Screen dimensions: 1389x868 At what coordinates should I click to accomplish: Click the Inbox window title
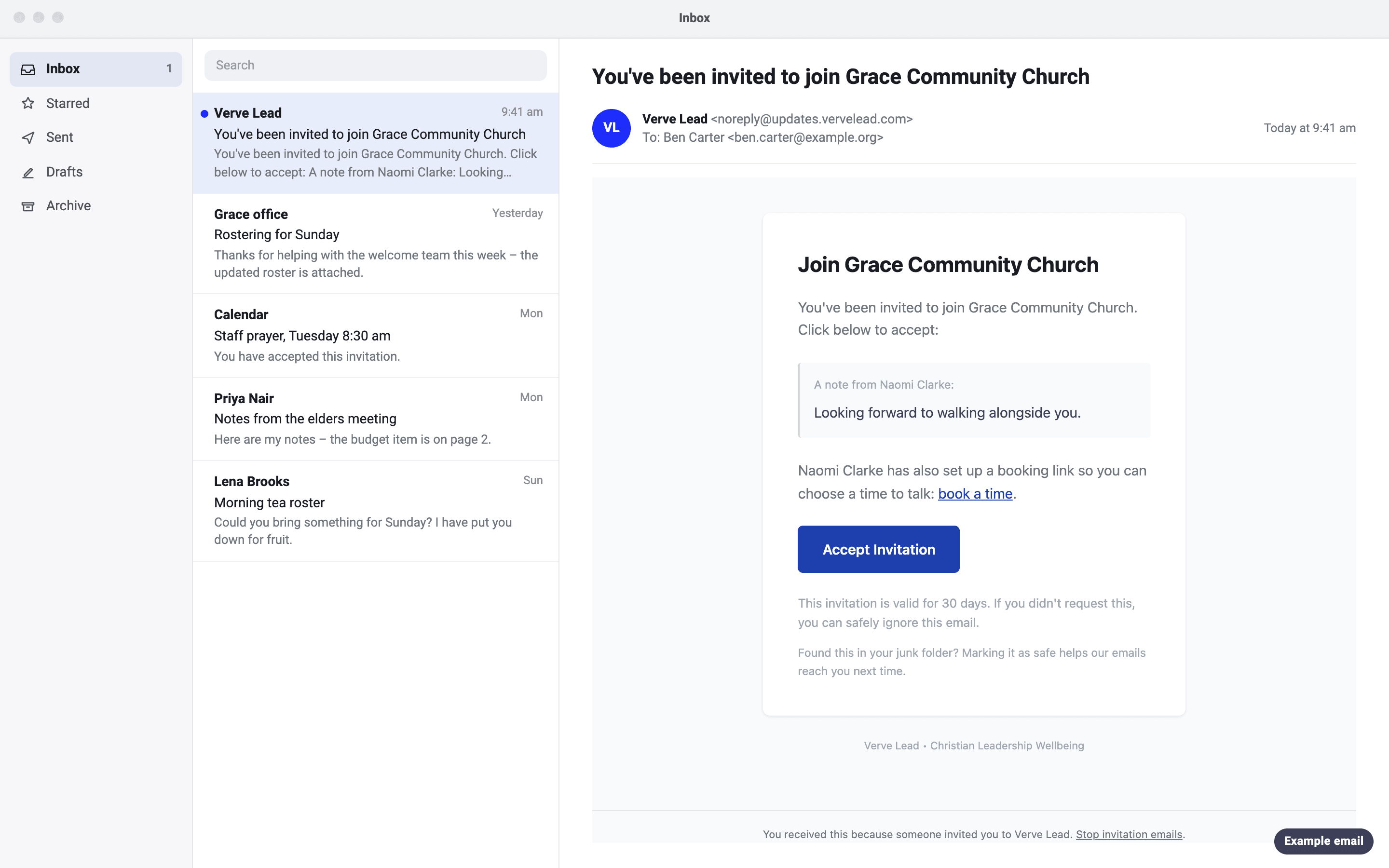click(694, 18)
